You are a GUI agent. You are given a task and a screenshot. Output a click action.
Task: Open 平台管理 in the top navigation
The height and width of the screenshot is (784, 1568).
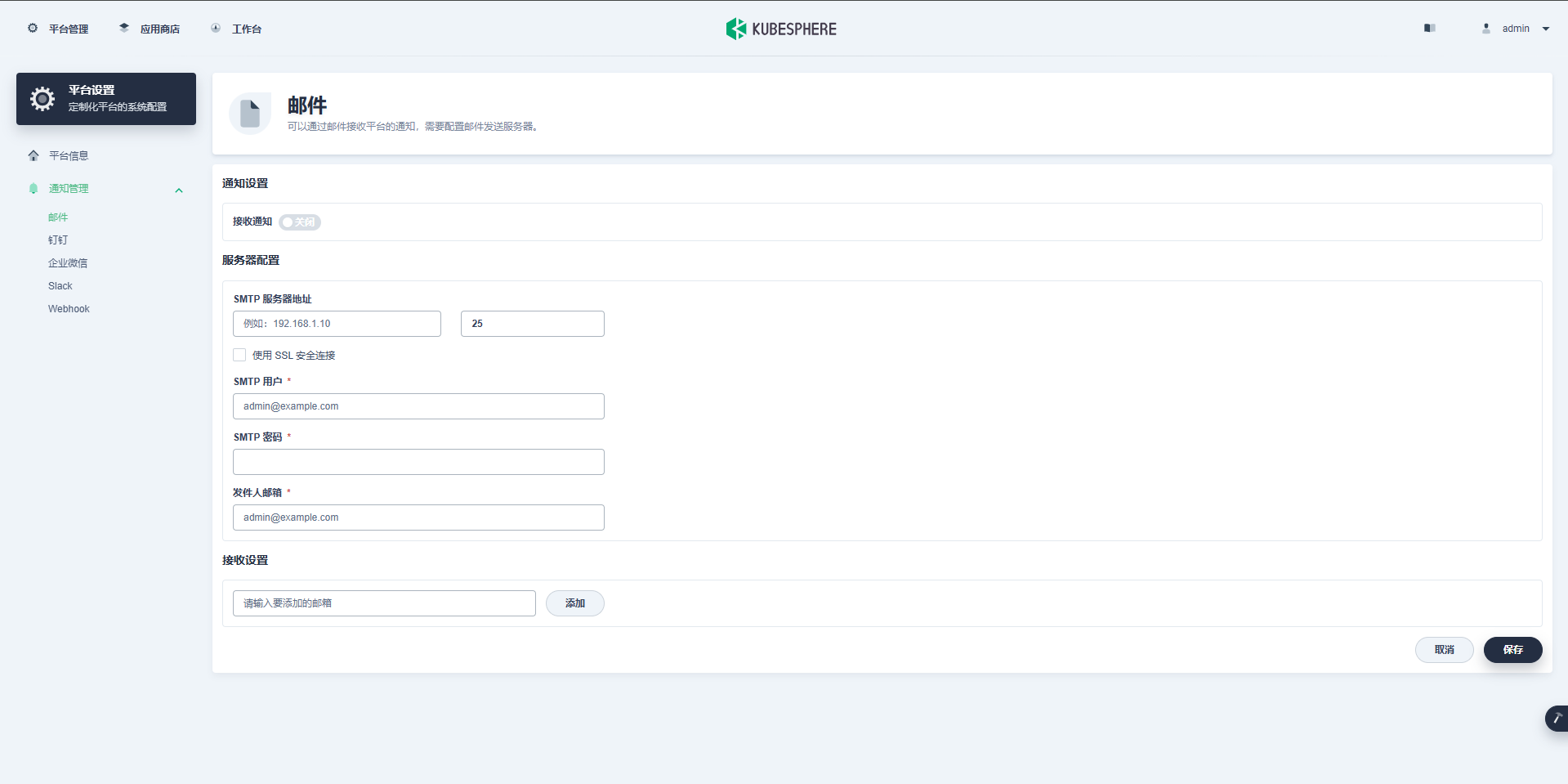coord(69,29)
